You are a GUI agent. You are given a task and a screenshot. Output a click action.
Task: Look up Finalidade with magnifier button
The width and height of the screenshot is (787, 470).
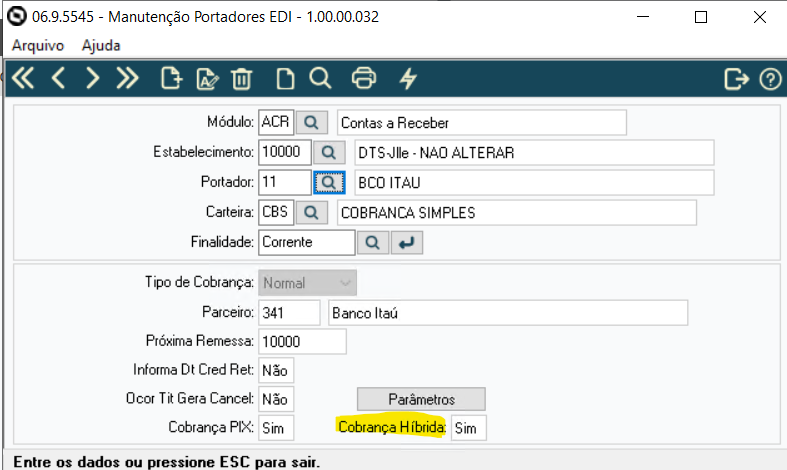pyautogui.click(x=372, y=243)
